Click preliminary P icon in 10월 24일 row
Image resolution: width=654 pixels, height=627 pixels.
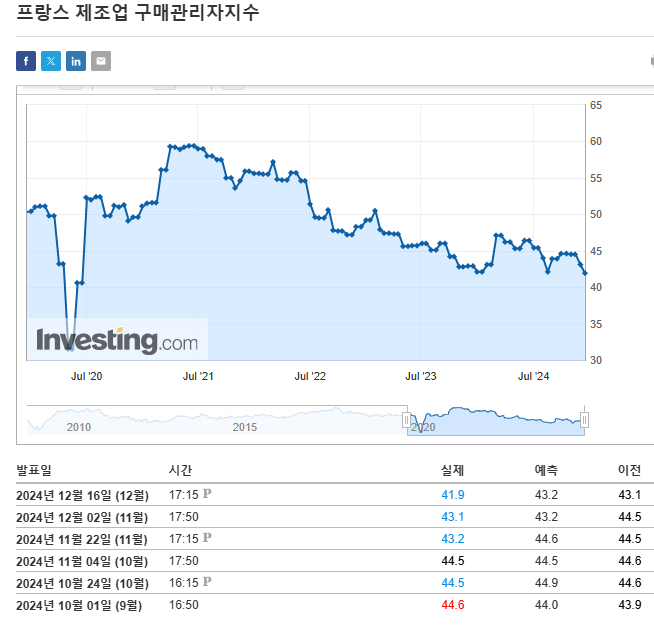click(x=207, y=582)
